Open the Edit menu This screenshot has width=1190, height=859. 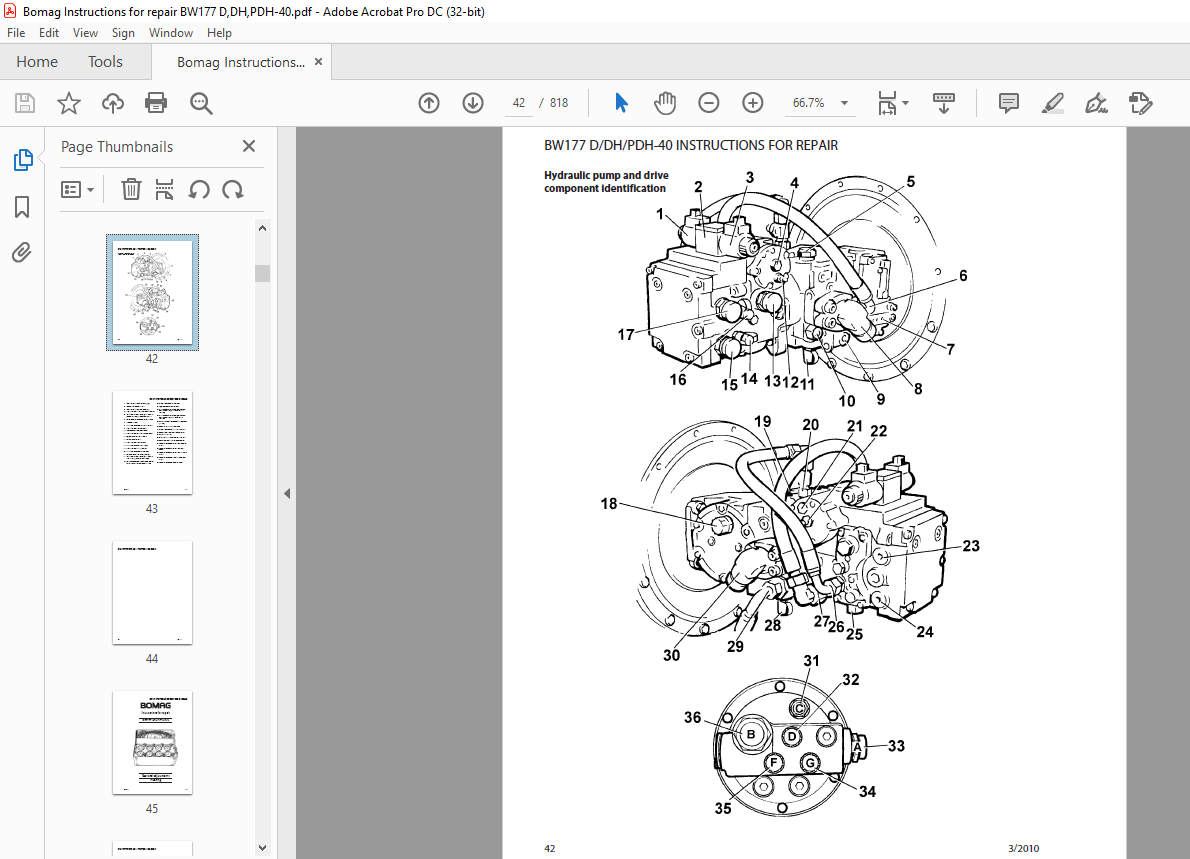[x=49, y=33]
